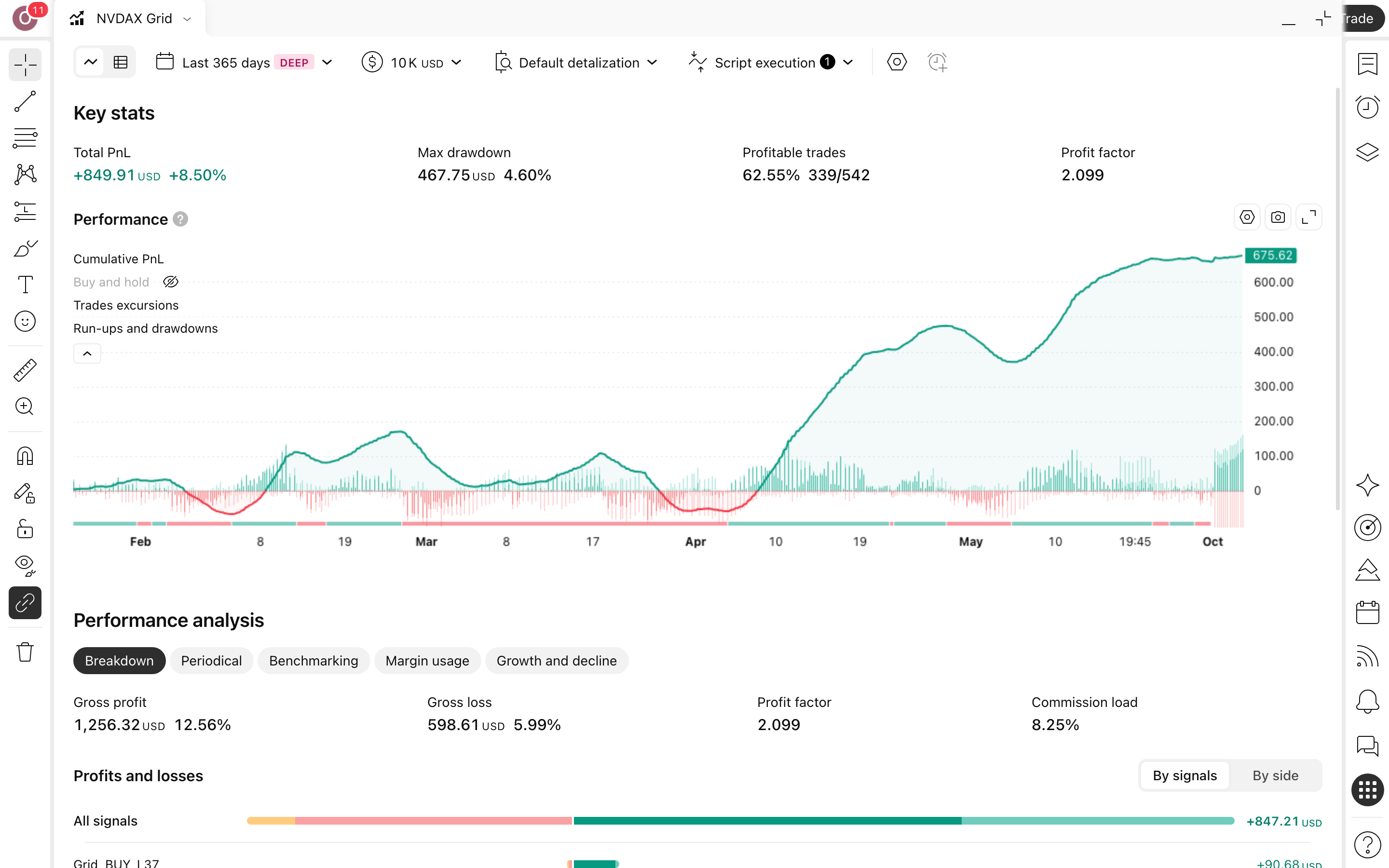Select the pattern drawing tool
The width and height of the screenshot is (1389, 868).
point(25,175)
